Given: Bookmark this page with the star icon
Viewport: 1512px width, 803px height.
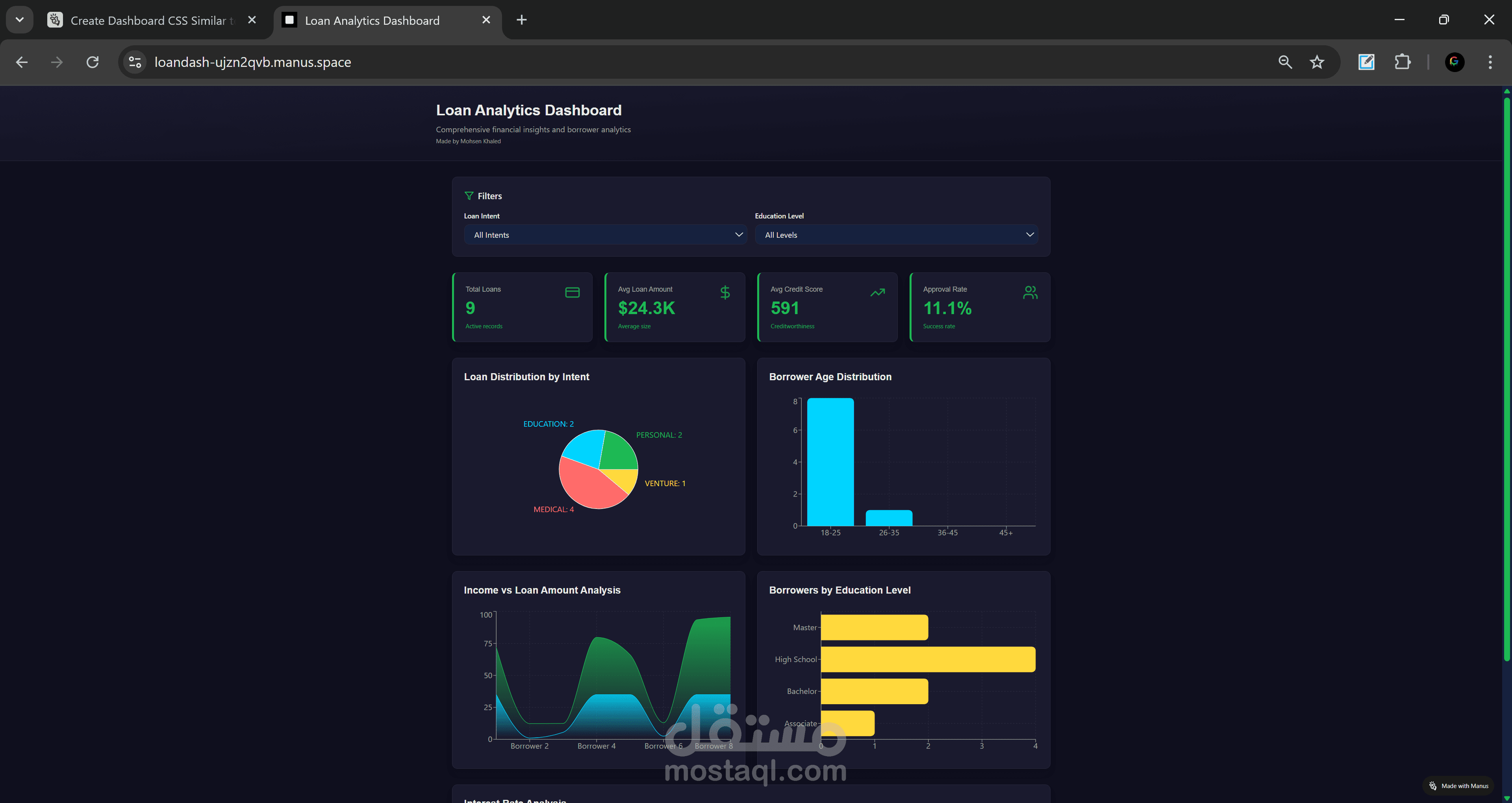Looking at the screenshot, I should 1317,62.
